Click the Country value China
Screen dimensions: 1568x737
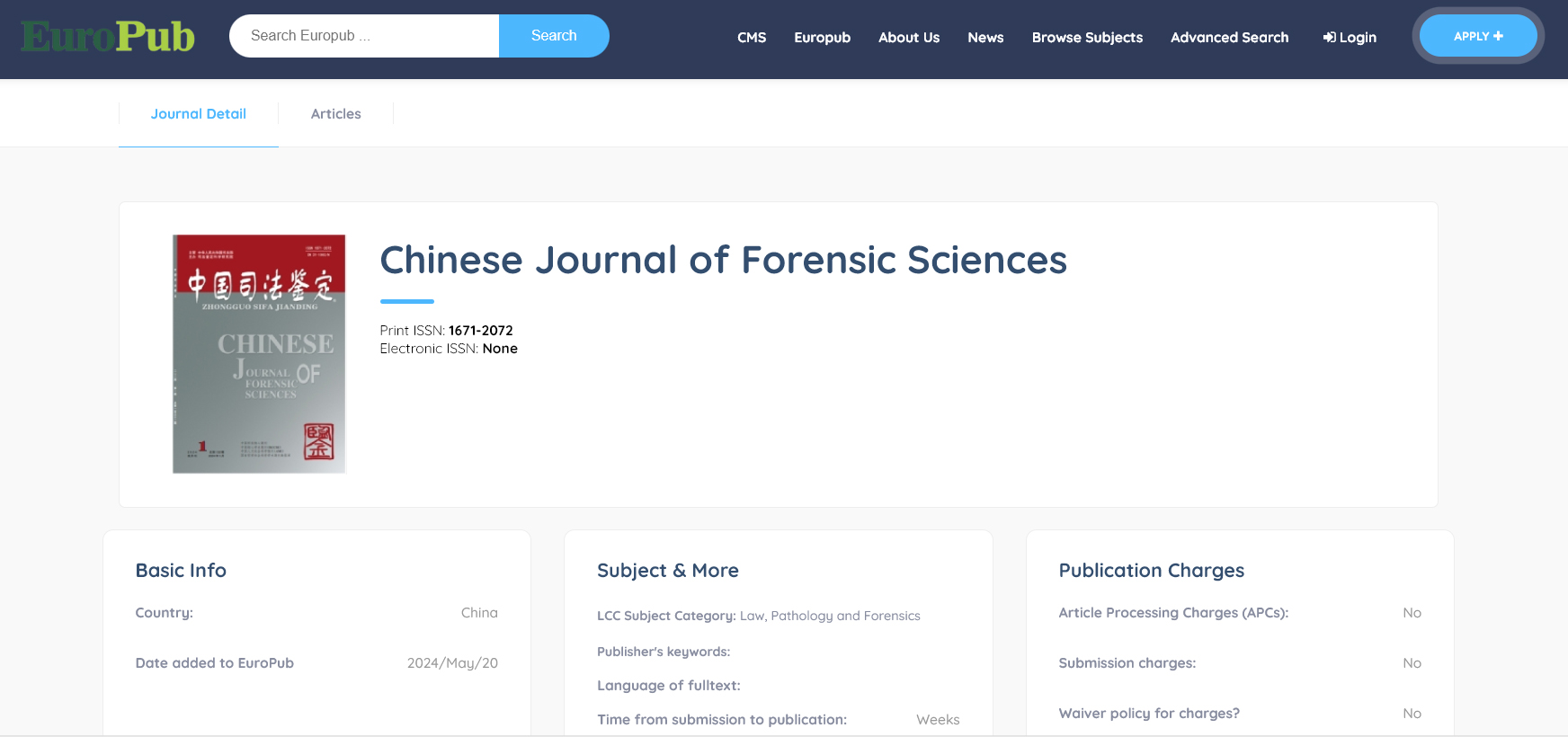[x=479, y=613]
